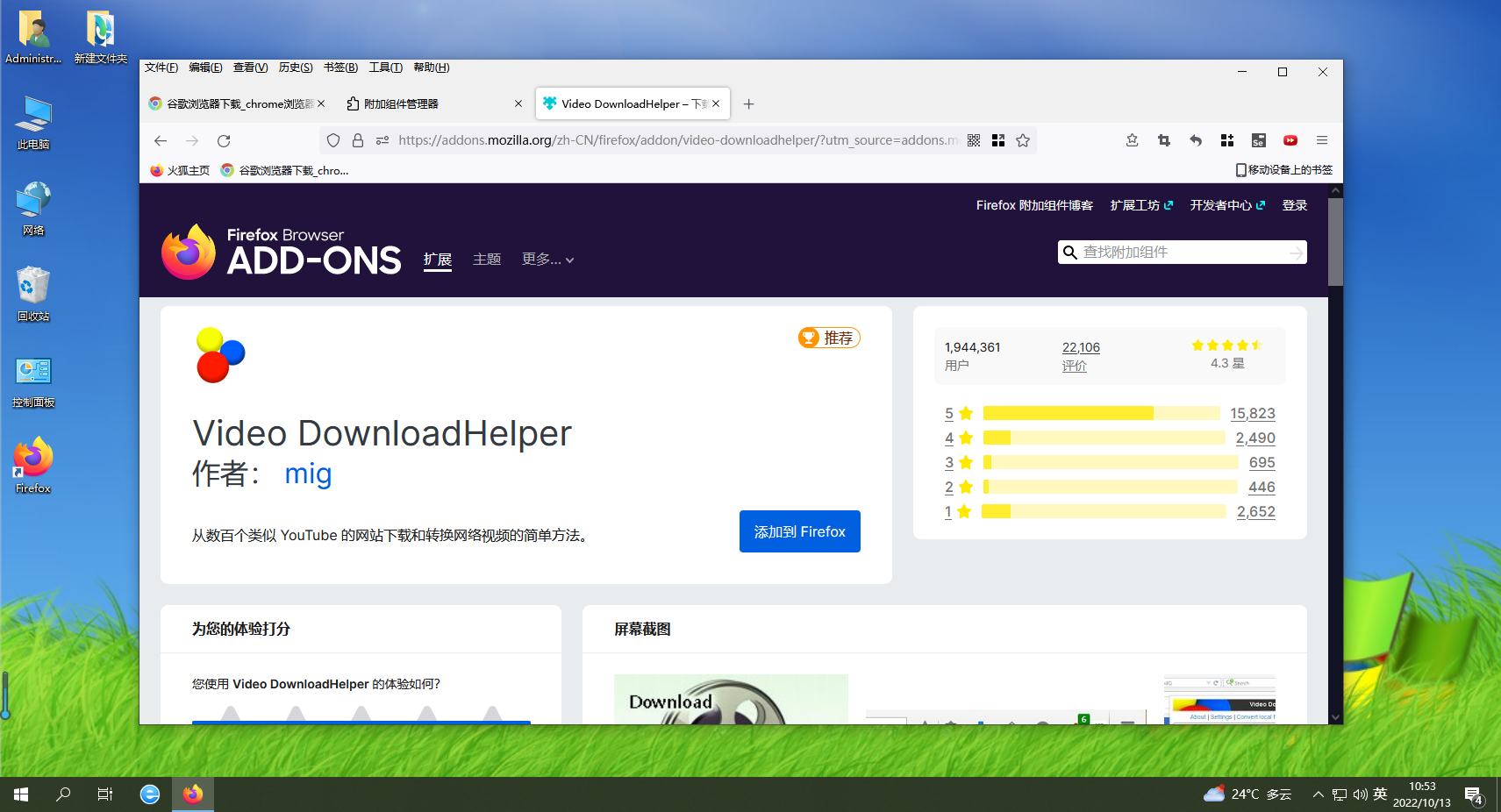Select the 扩展 navigation tab
This screenshot has width=1501, height=812.
[x=438, y=260]
